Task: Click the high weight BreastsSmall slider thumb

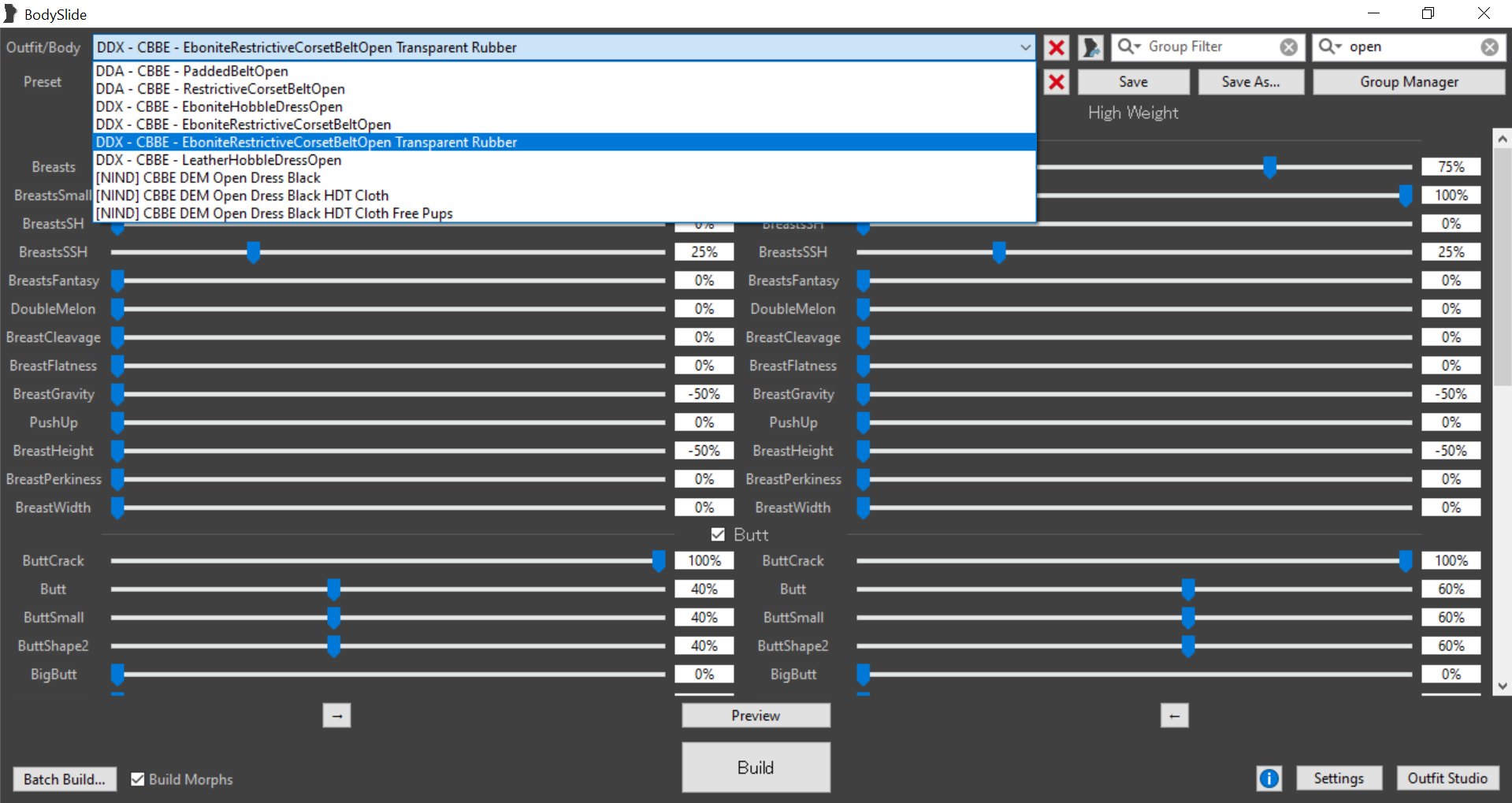Action: point(1405,195)
